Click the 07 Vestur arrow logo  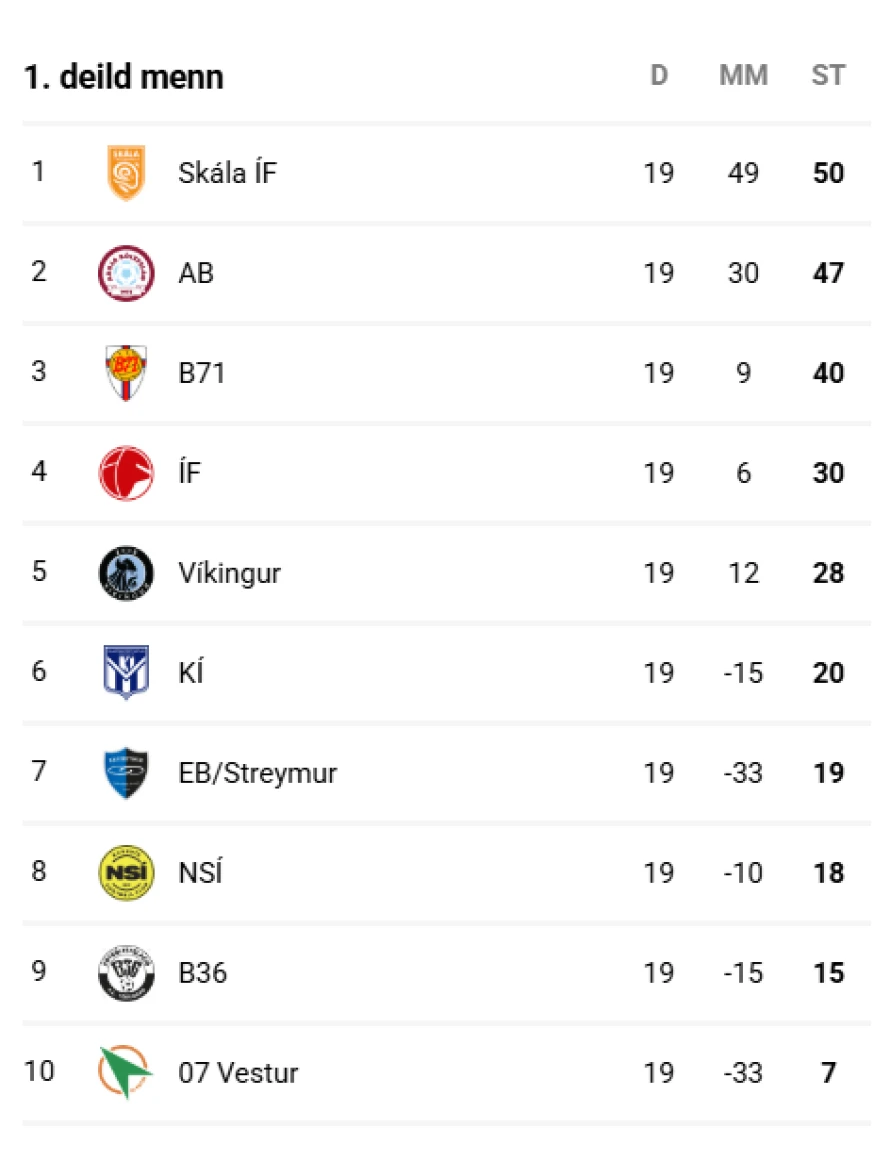coord(126,1072)
